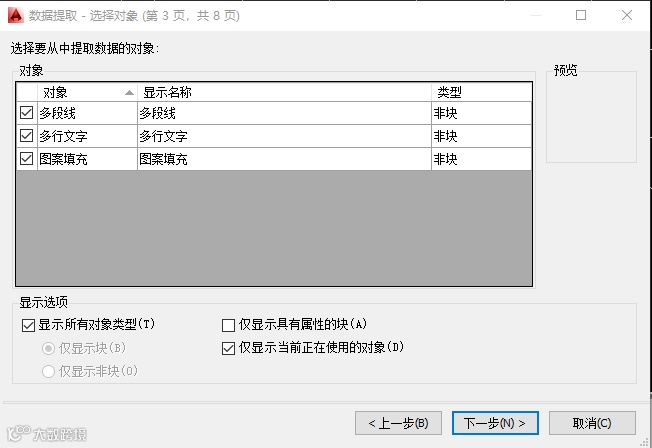
Task: Maximize the 数据提取 dialog window
Action: click(581, 15)
